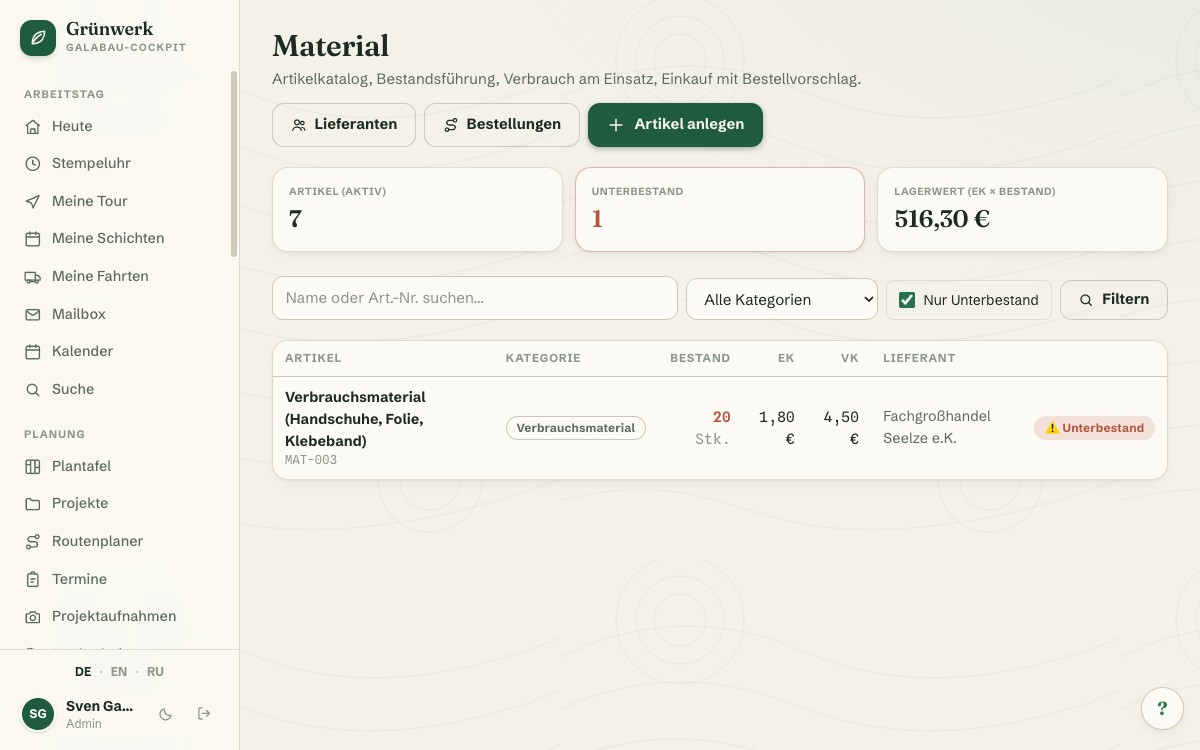Image resolution: width=1200 pixels, height=750 pixels.
Task: Click the envelope icon beside Mailbox
Action: tap(33, 314)
